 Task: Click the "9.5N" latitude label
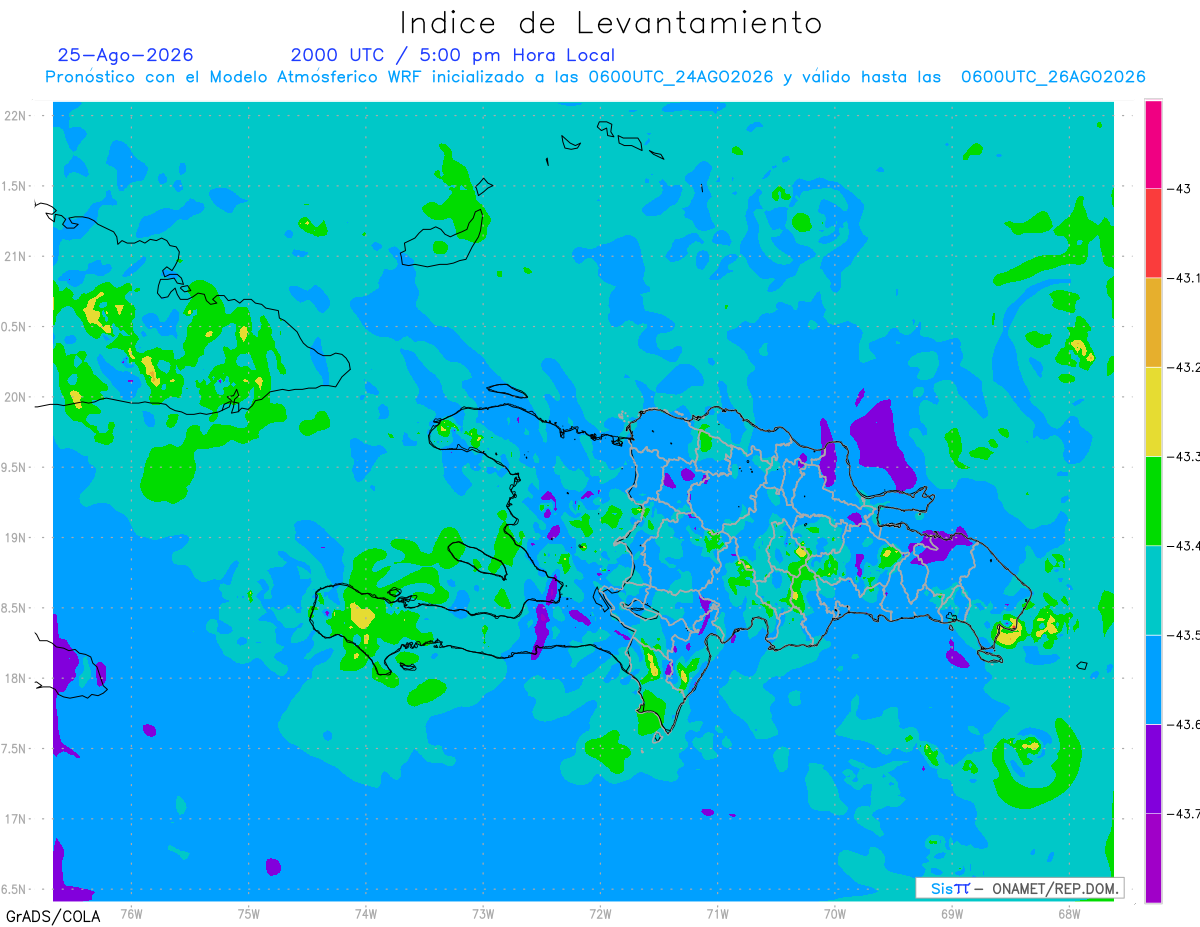click(x=13, y=467)
